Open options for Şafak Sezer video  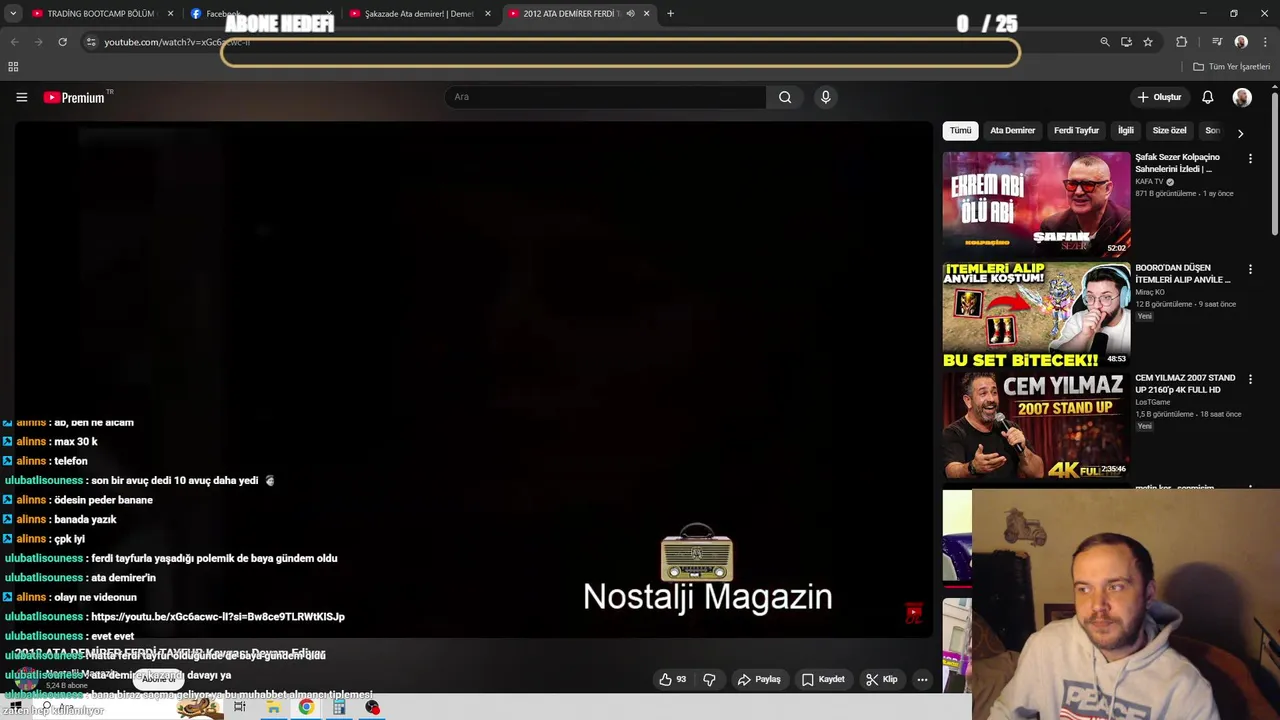click(1250, 158)
